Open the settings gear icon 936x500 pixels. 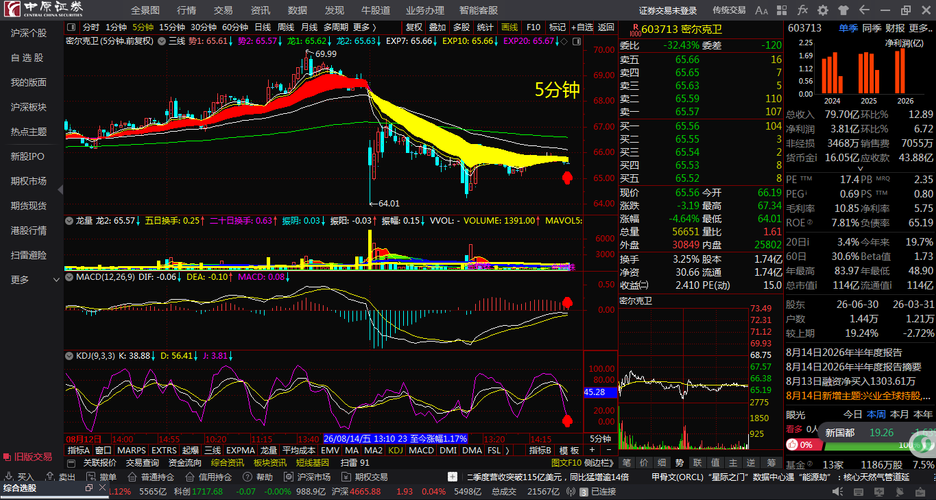click(x=823, y=10)
